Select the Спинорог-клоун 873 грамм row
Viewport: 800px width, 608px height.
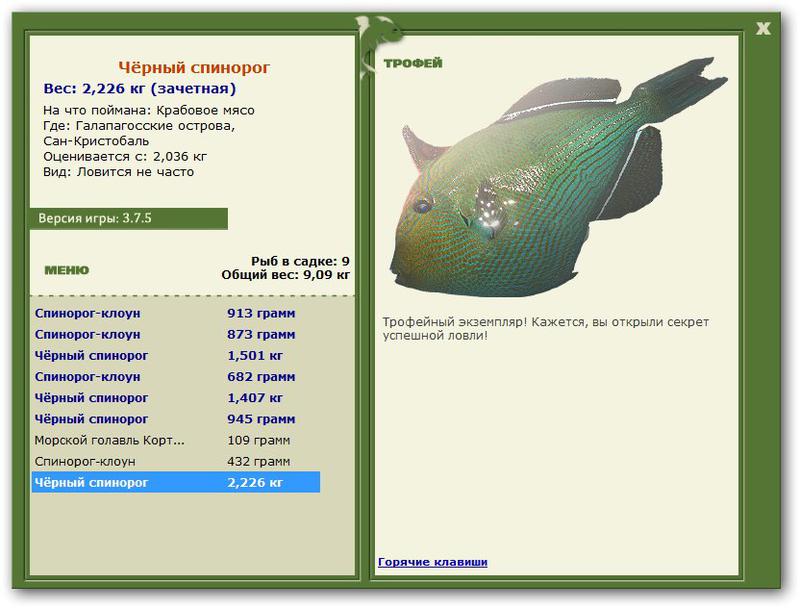click(x=176, y=335)
